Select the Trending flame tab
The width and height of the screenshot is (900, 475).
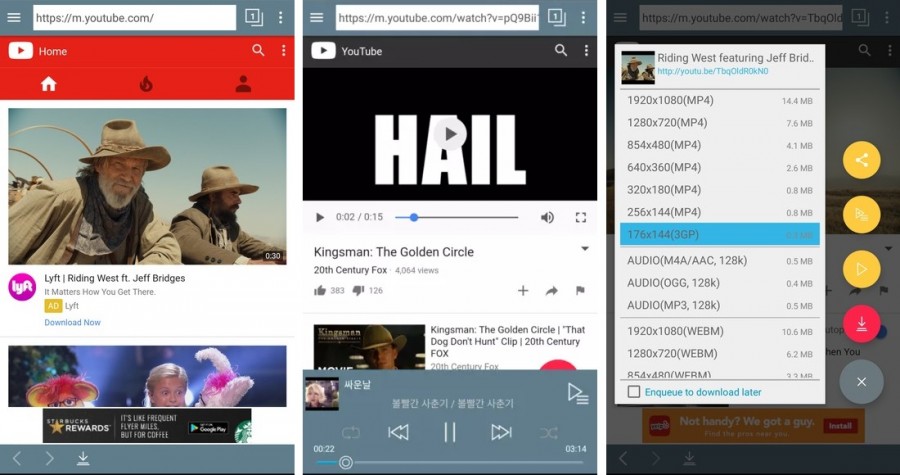tap(146, 84)
